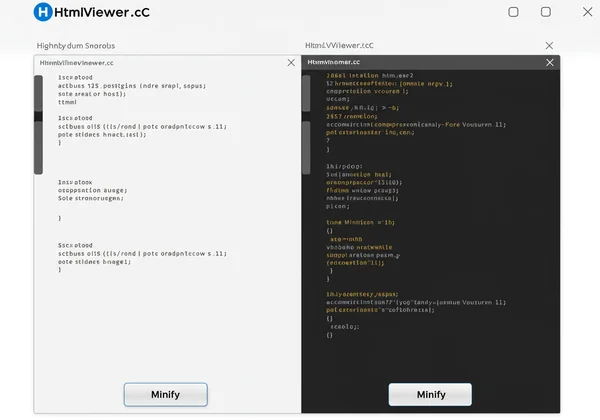
Task: Click the right window control square beside the close X
Action: click(546, 12)
